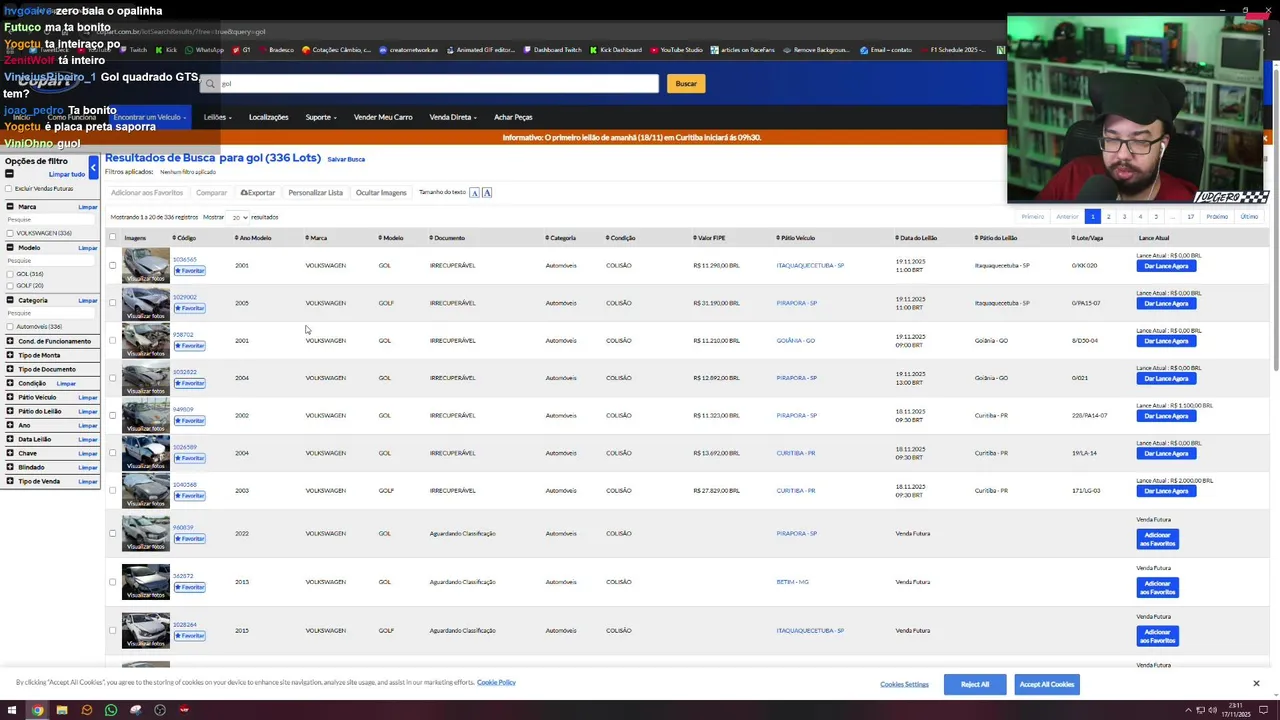
Task: Close the cookie banner X
Action: tap(1256, 683)
